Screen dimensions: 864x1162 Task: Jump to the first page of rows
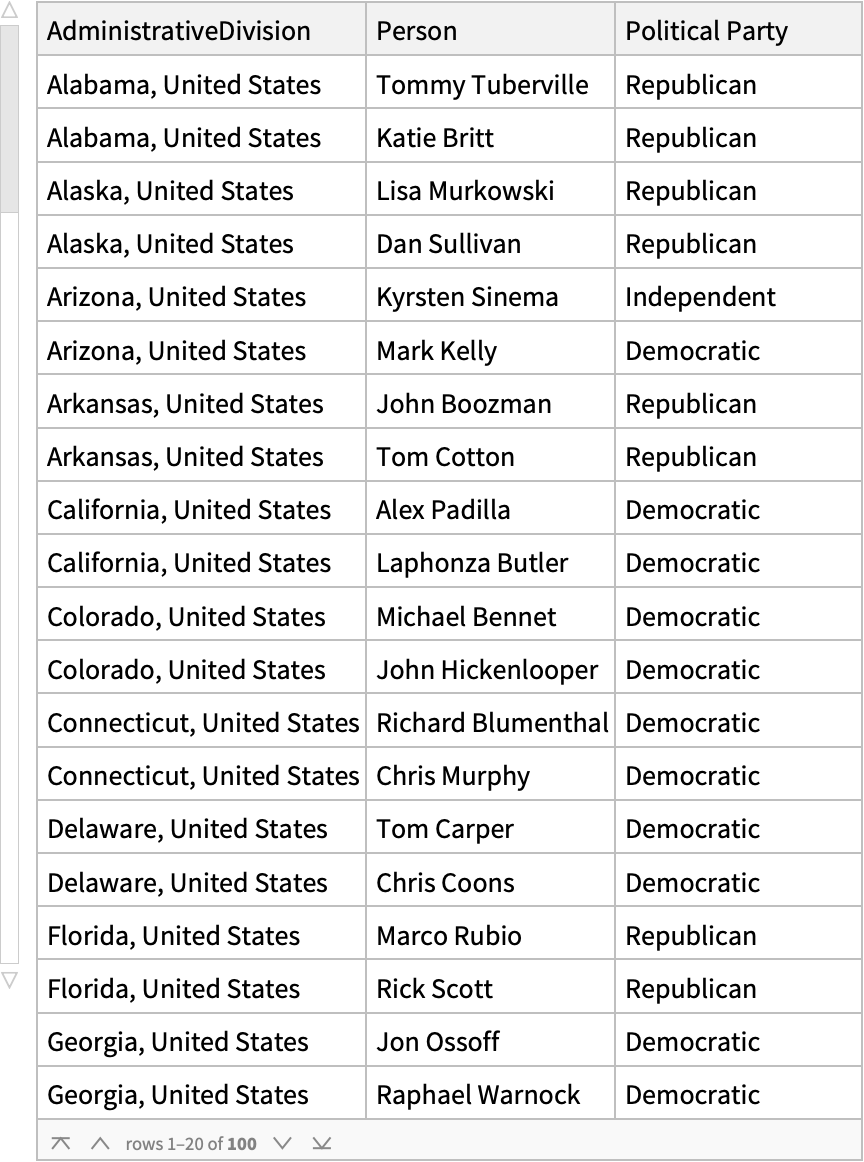pos(60,1143)
